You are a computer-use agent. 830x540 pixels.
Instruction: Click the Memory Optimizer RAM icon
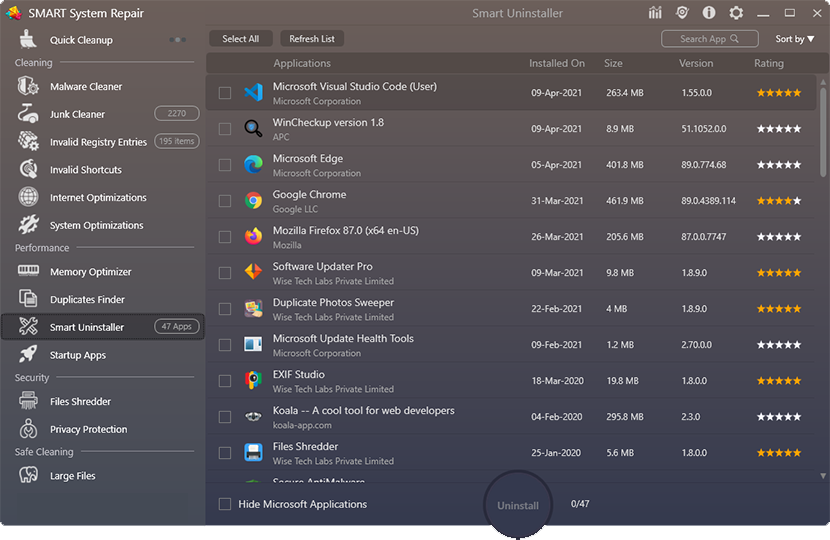(28, 271)
